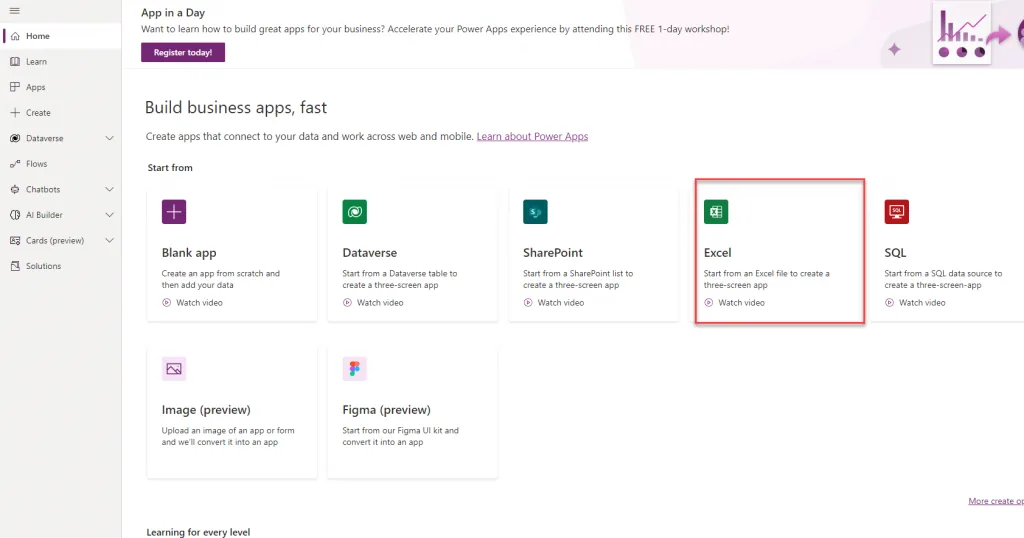Click the Image (preview) tile icon

174,369
